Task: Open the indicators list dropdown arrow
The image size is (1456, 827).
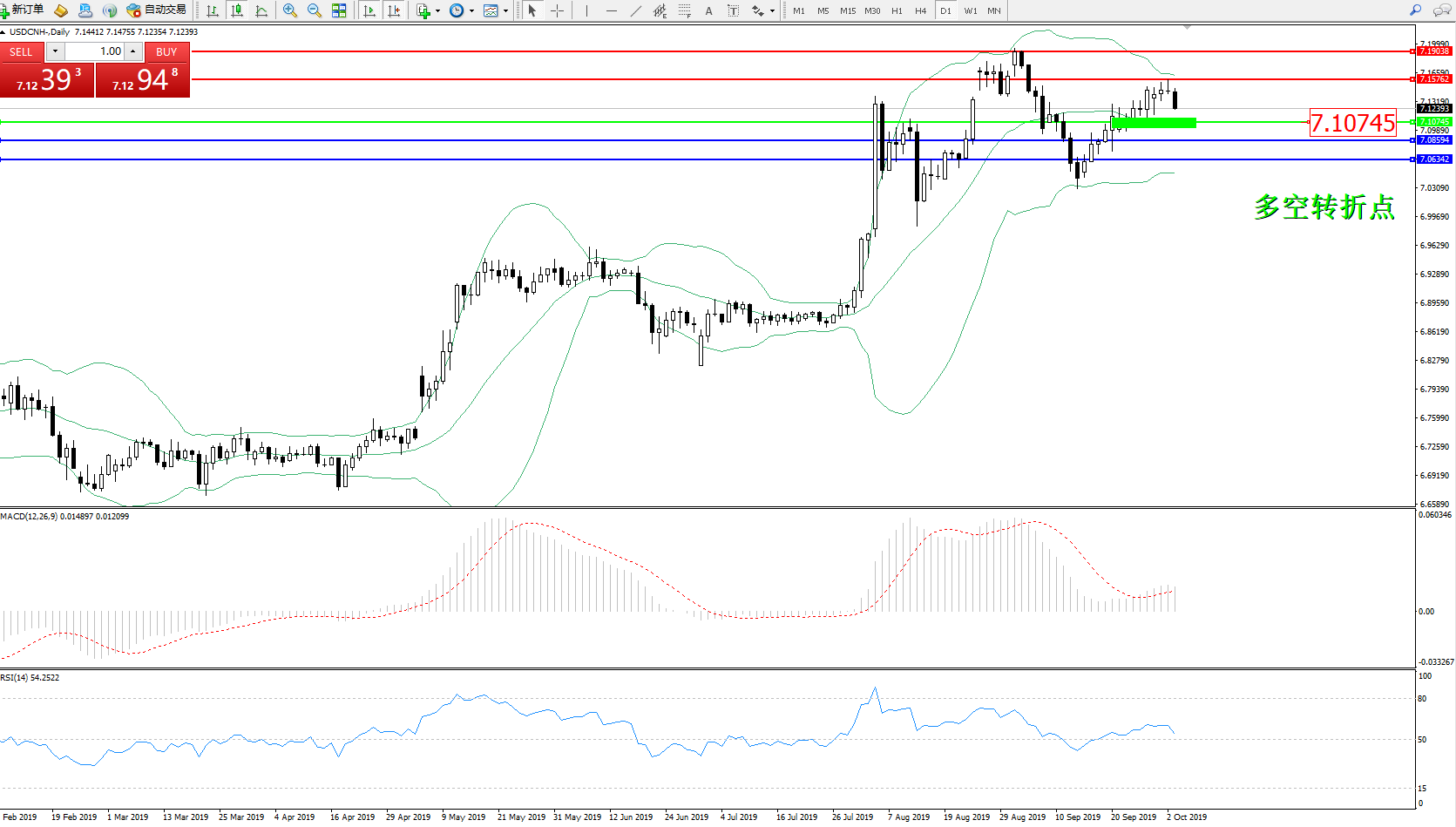Action: tap(437, 11)
